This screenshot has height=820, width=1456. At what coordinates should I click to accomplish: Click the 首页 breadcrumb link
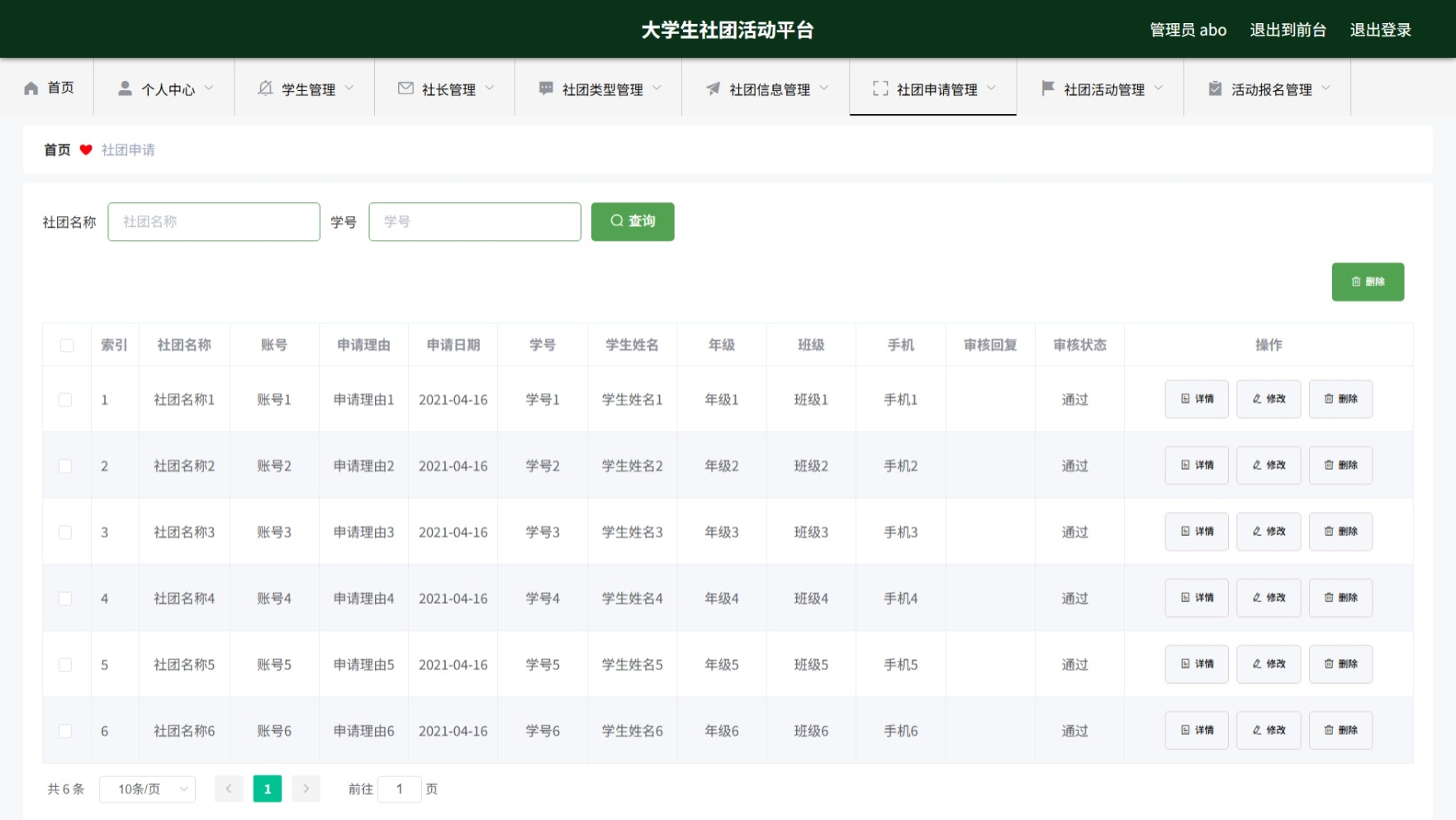(57, 149)
